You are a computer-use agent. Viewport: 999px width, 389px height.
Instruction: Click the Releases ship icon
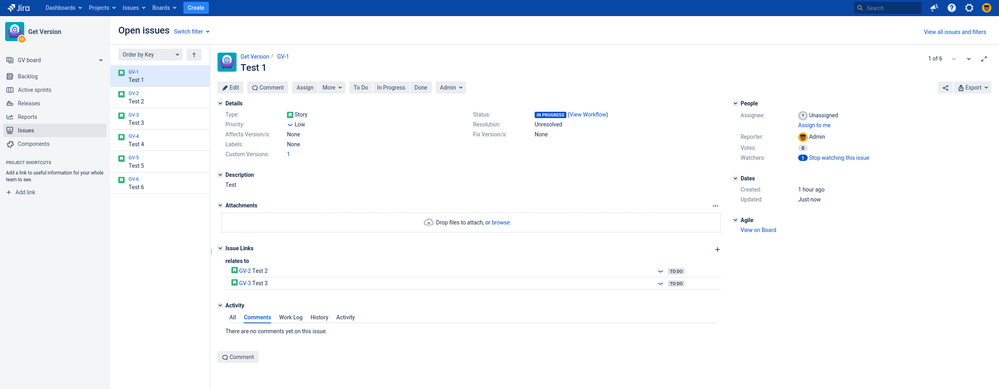click(x=10, y=103)
